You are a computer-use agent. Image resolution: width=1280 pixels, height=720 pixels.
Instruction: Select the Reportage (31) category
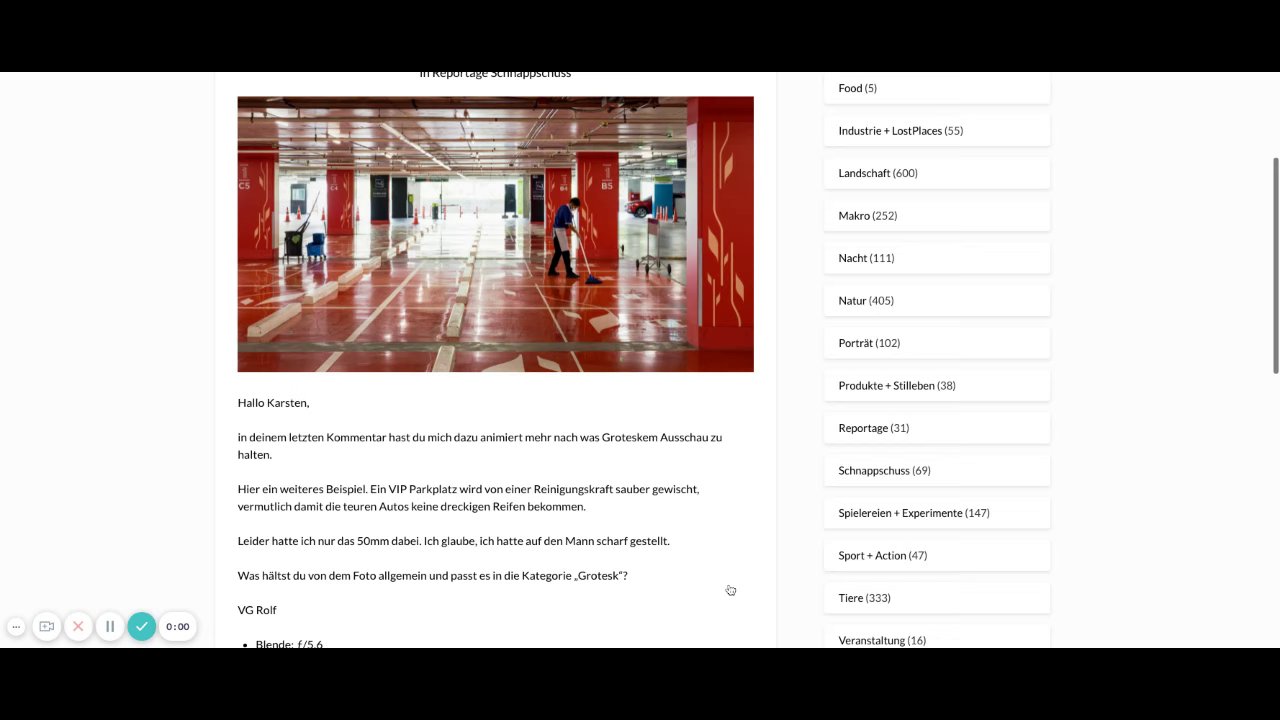pos(937,428)
